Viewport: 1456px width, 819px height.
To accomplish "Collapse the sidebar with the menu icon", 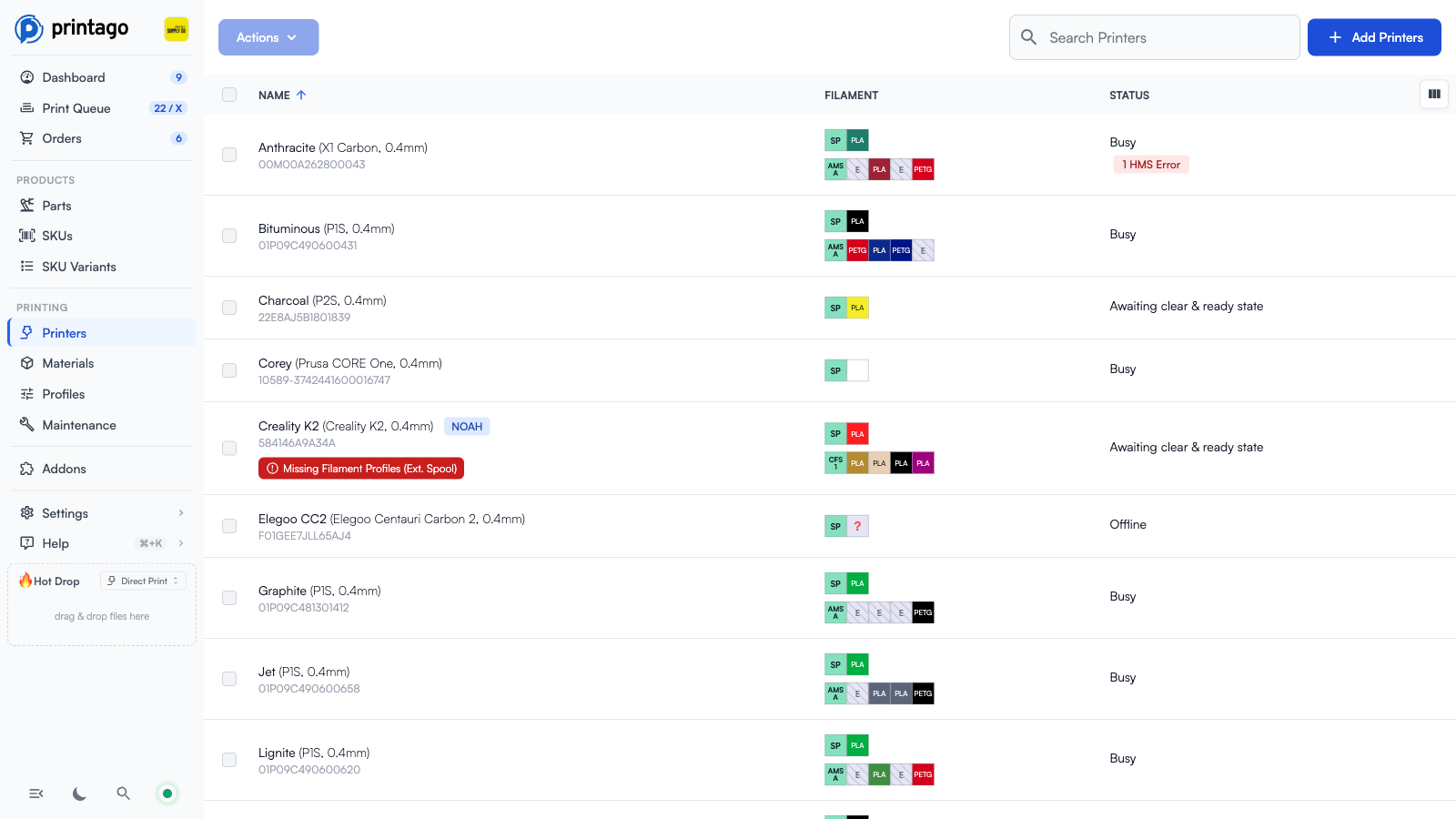I will pyautogui.click(x=36, y=794).
